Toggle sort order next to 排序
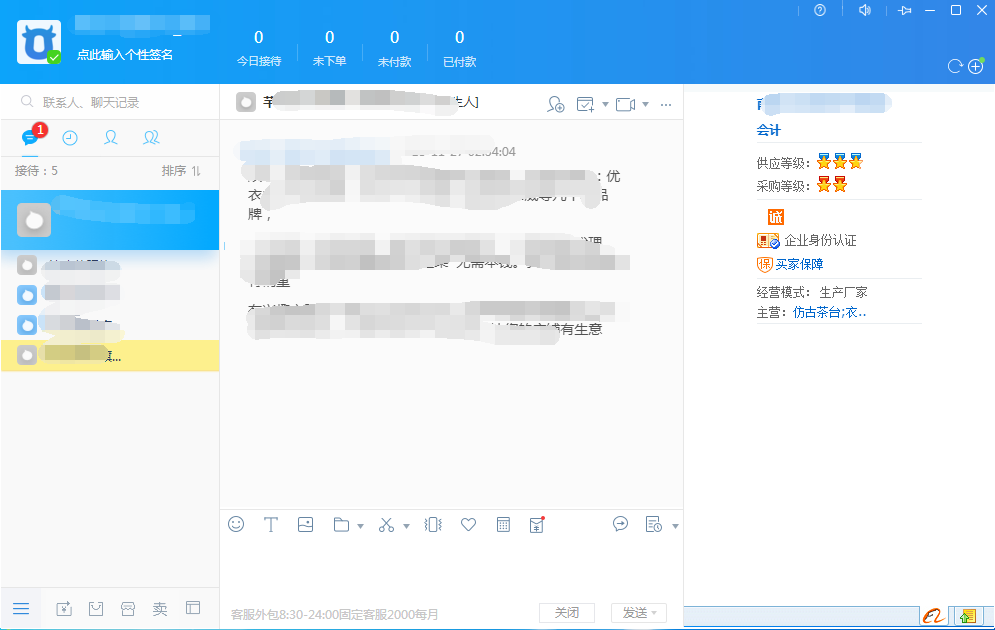The height and width of the screenshot is (630, 995). coord(196,171)
